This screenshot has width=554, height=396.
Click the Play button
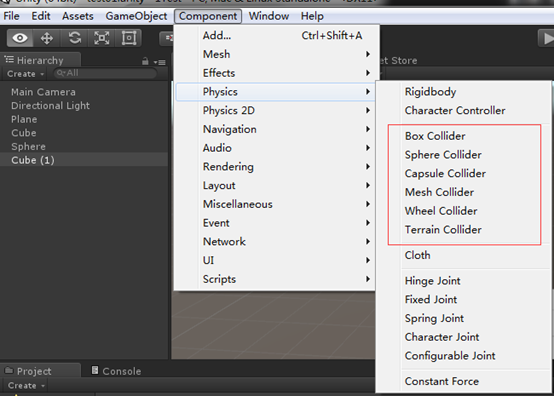(546, 38)
